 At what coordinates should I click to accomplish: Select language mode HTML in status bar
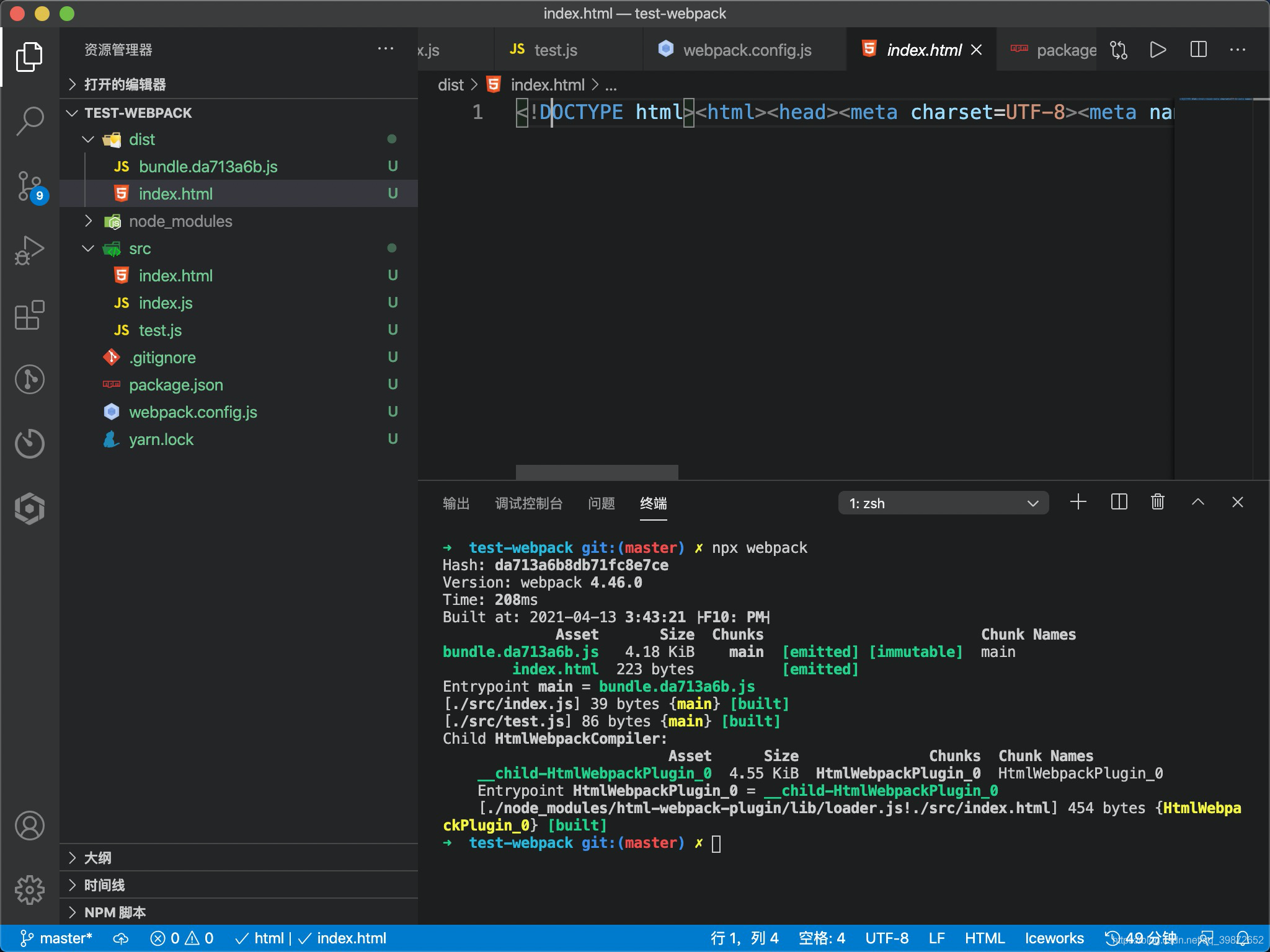click(x=984, y=938)
